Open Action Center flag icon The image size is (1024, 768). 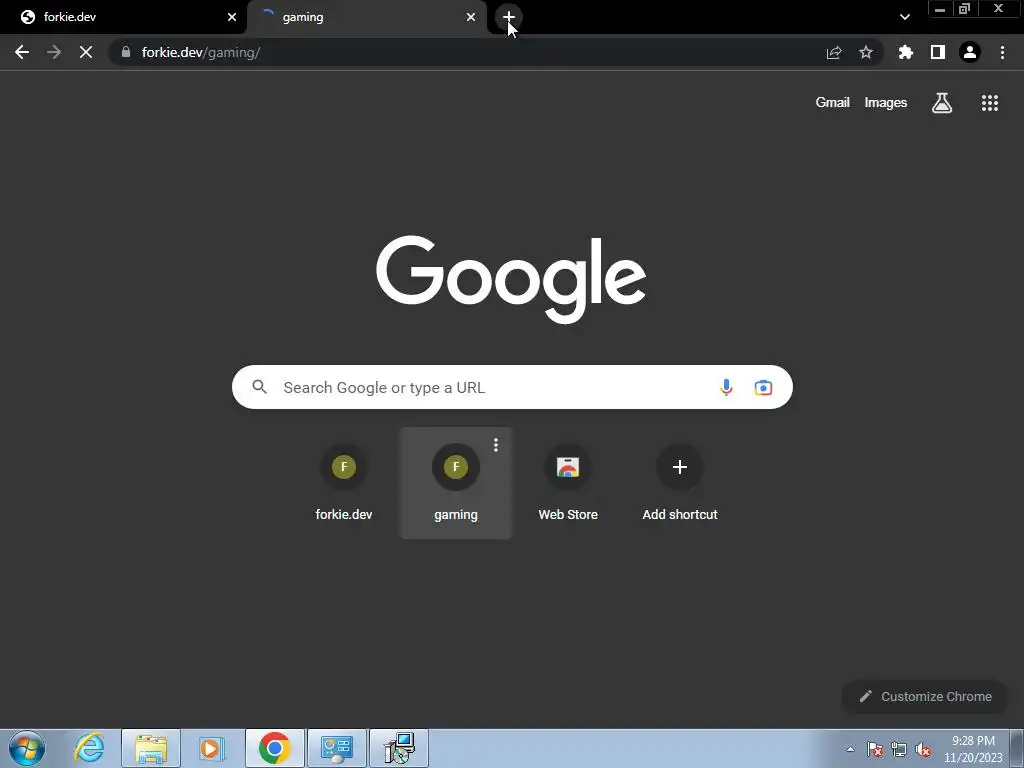point(875,749)
